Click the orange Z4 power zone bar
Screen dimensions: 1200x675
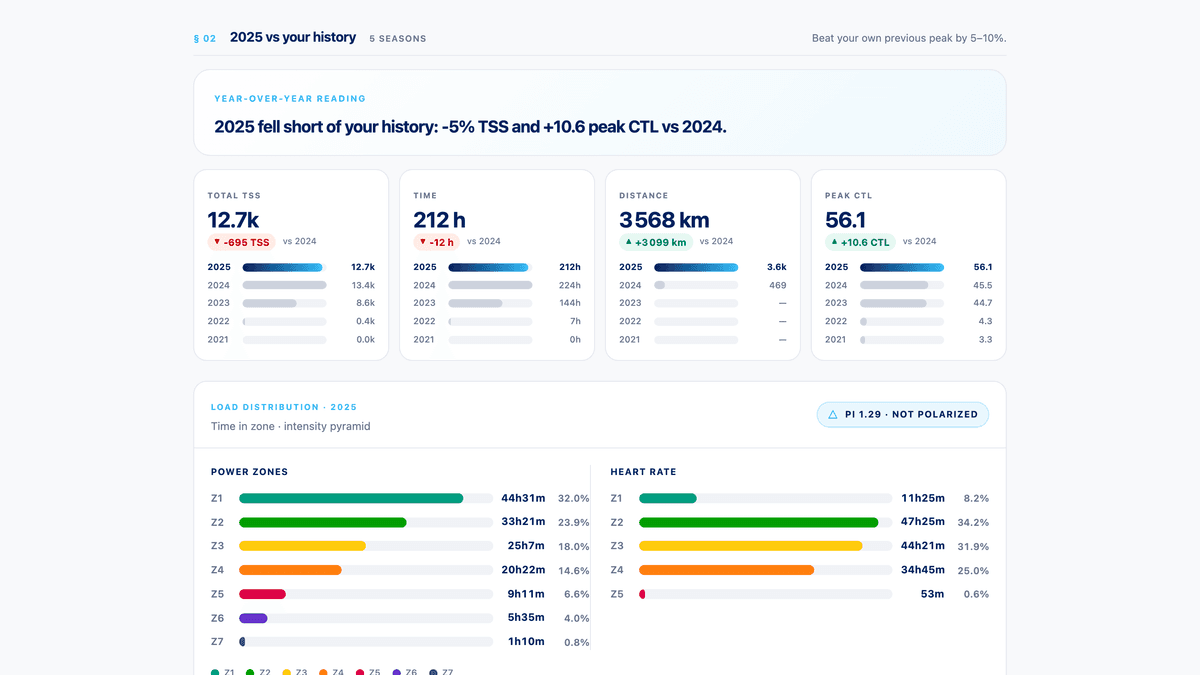290,570
